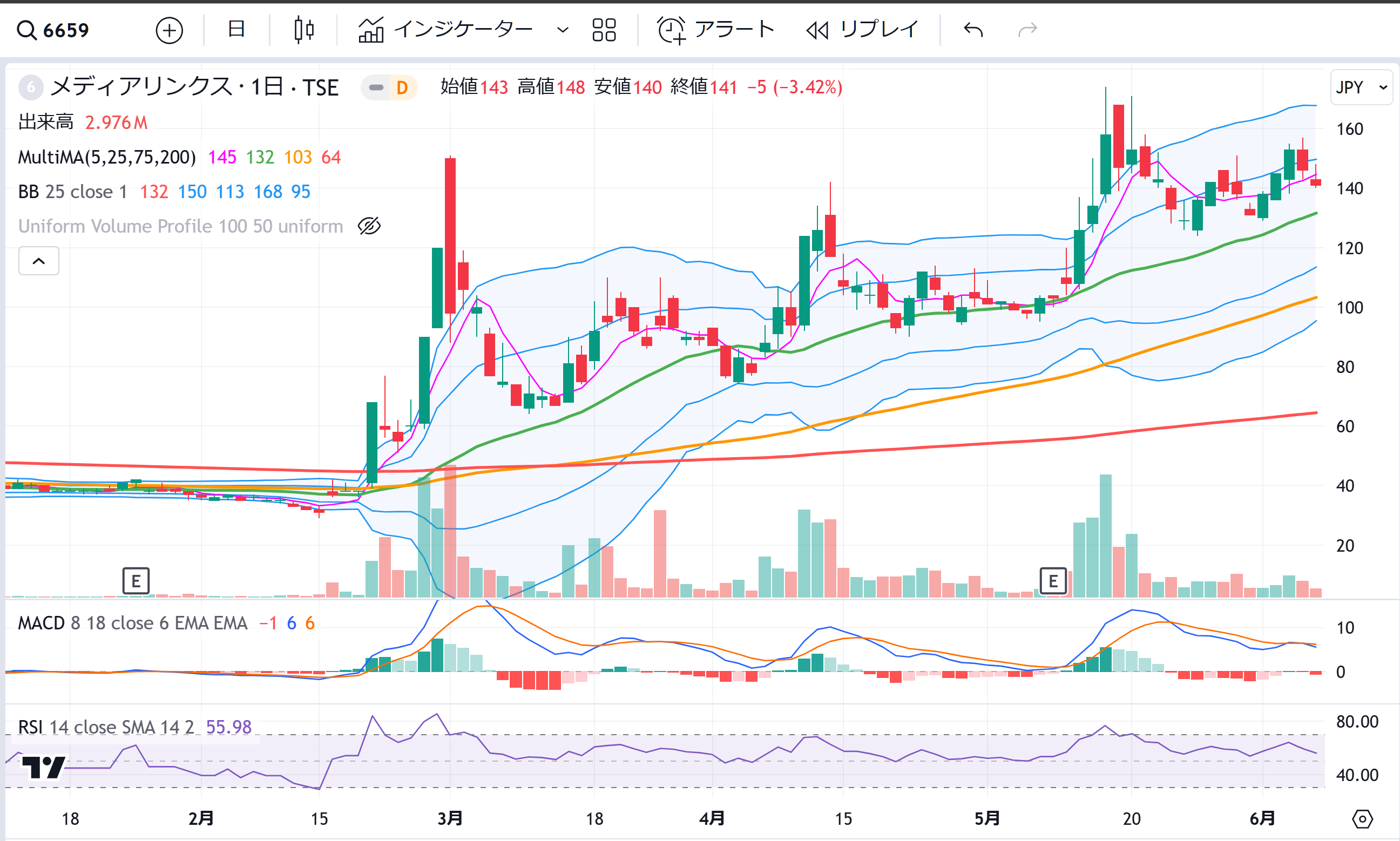The width and height of the screenshot is (1400, 841).
Task: Show the hidden Uniform Volume Profile indicator
Action: pyautogui.click(x=369, y=226)
